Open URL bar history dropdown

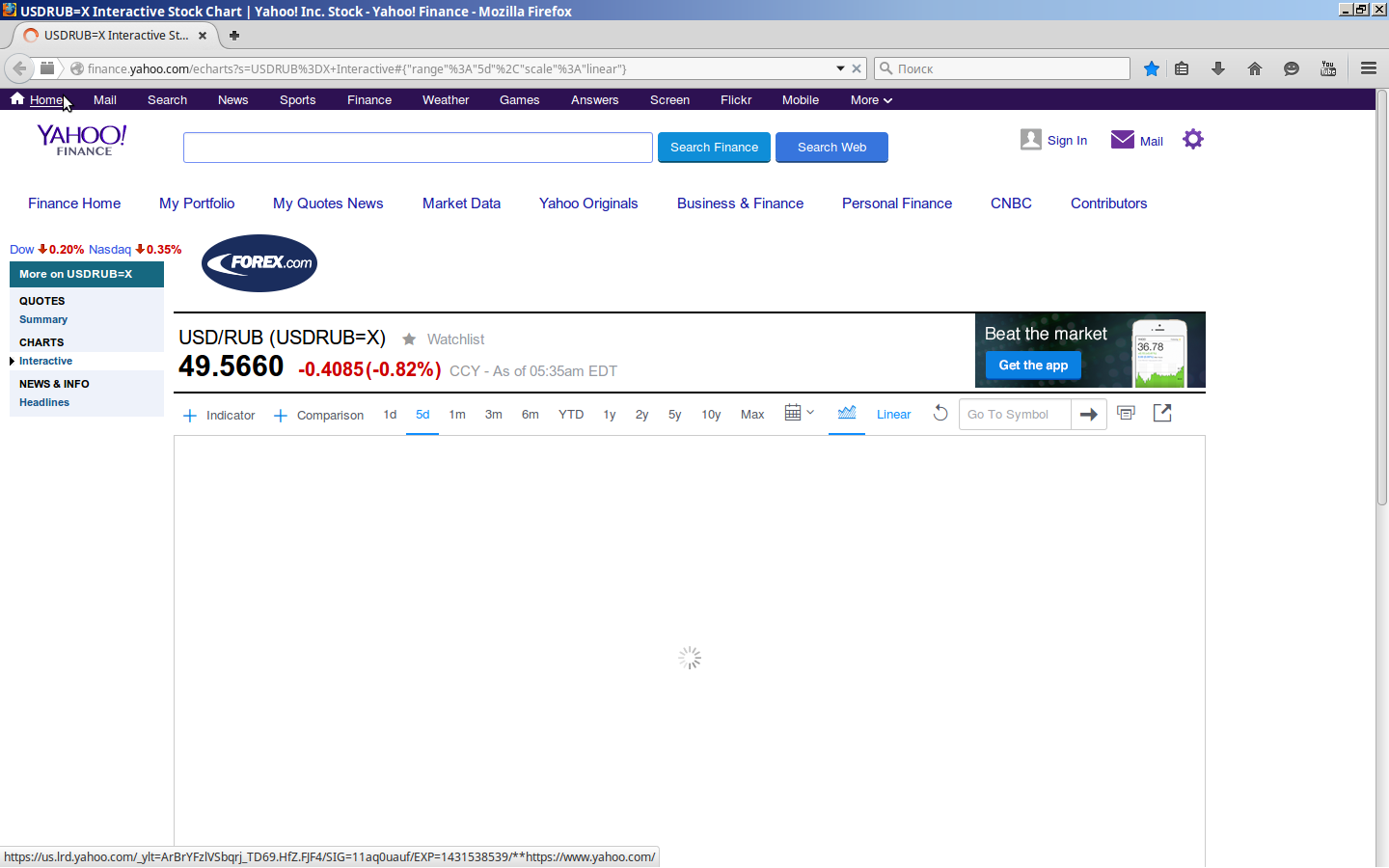pos(840,68)
